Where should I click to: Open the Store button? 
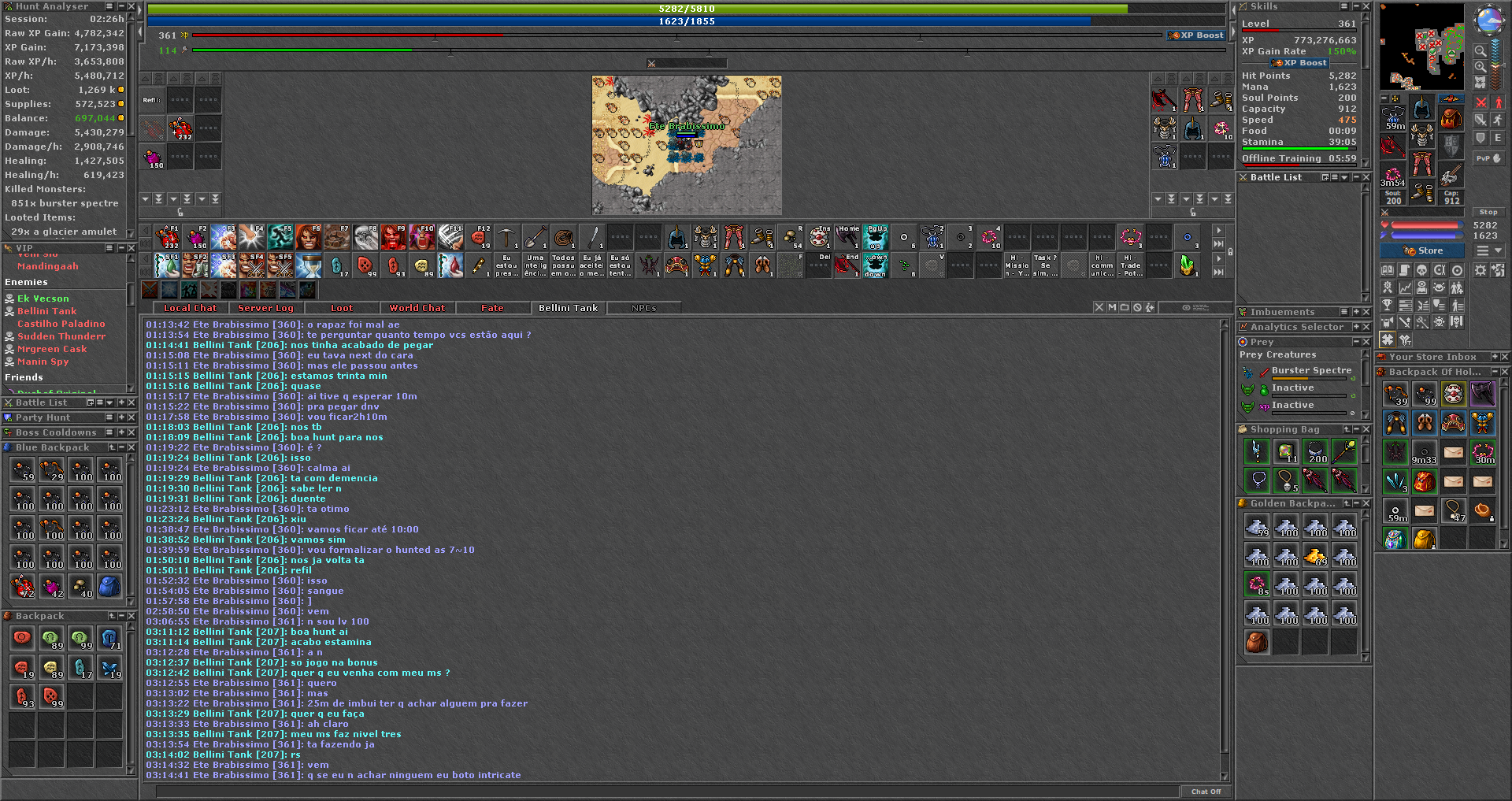pos(1422,250)
